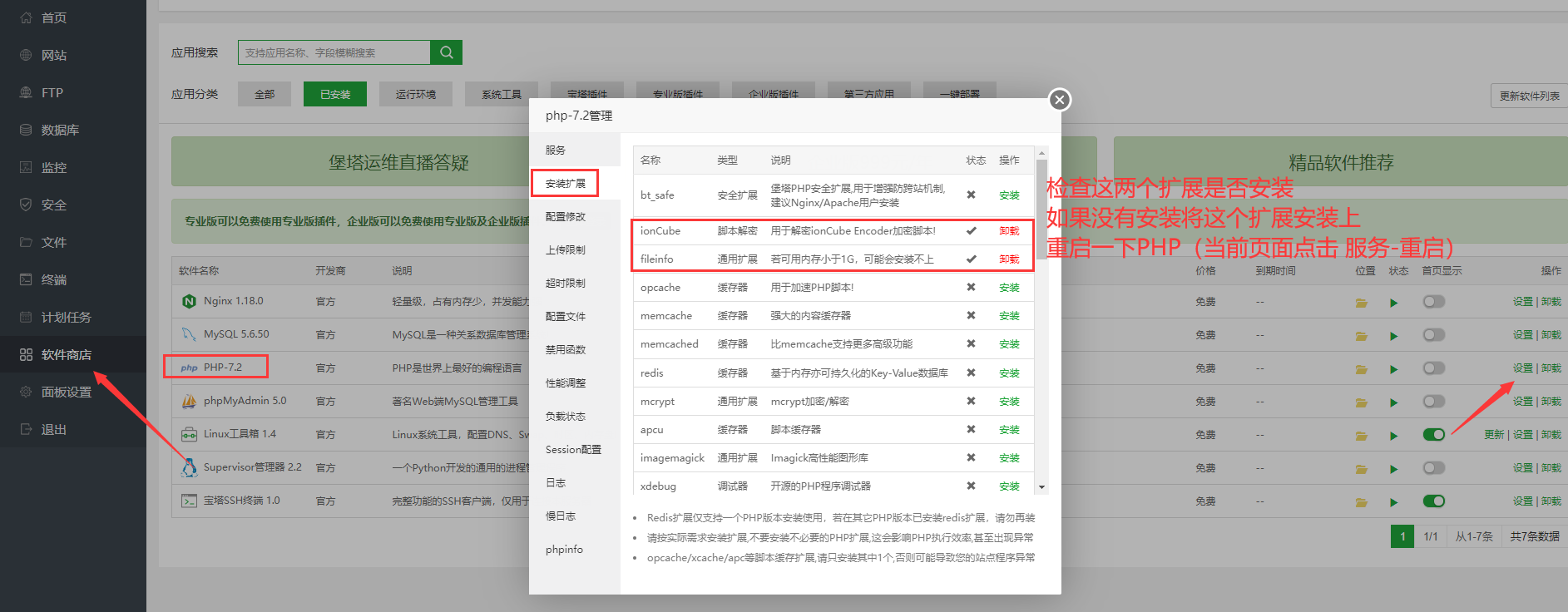Install the redis extension
The image size is (1568, 612).
1009,373
